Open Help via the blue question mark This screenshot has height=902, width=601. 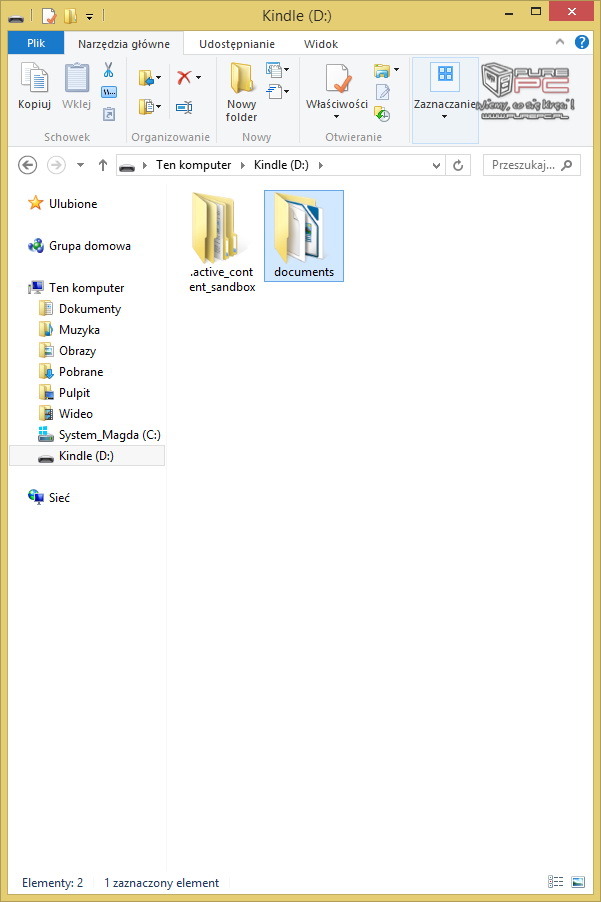point(582,42)
